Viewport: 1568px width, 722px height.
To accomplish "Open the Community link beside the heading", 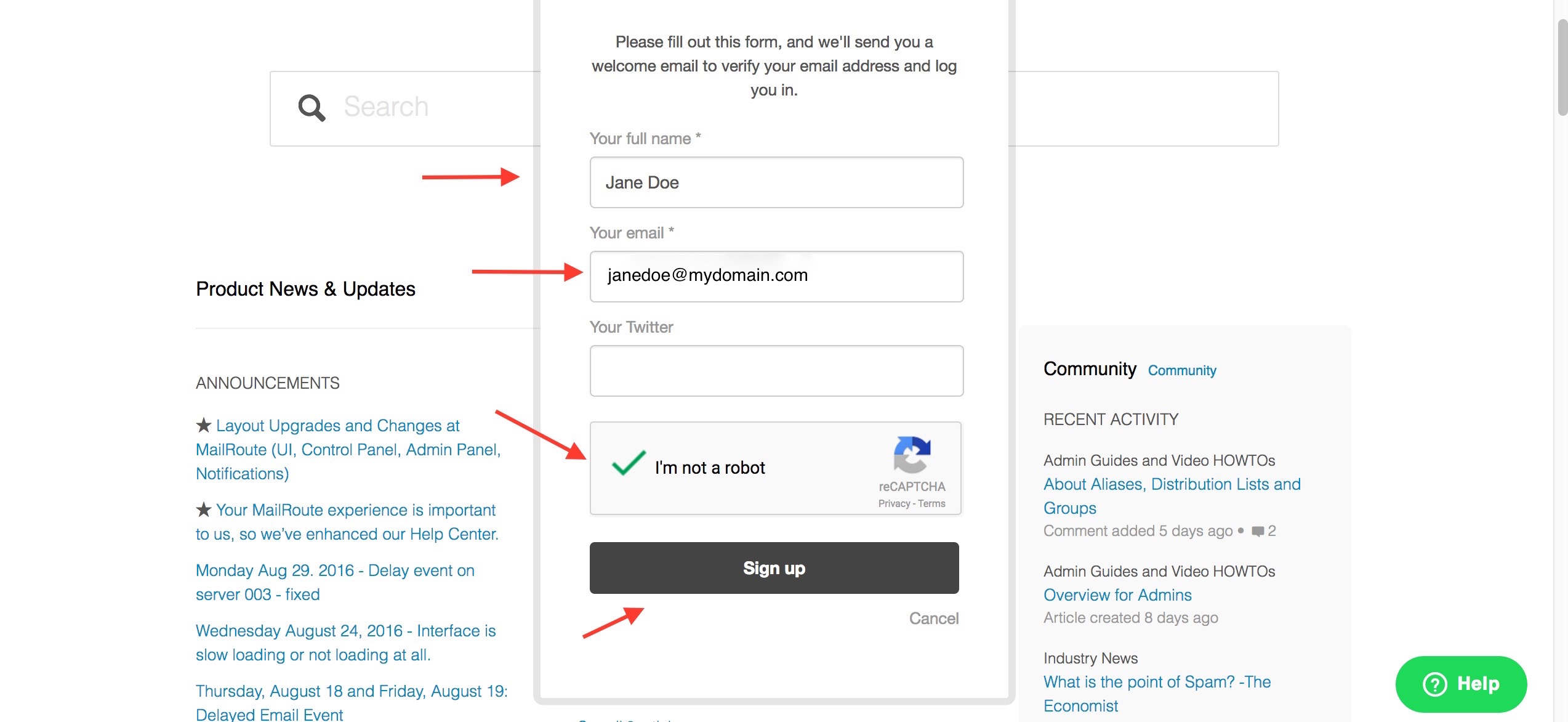I will (1182, 370).
